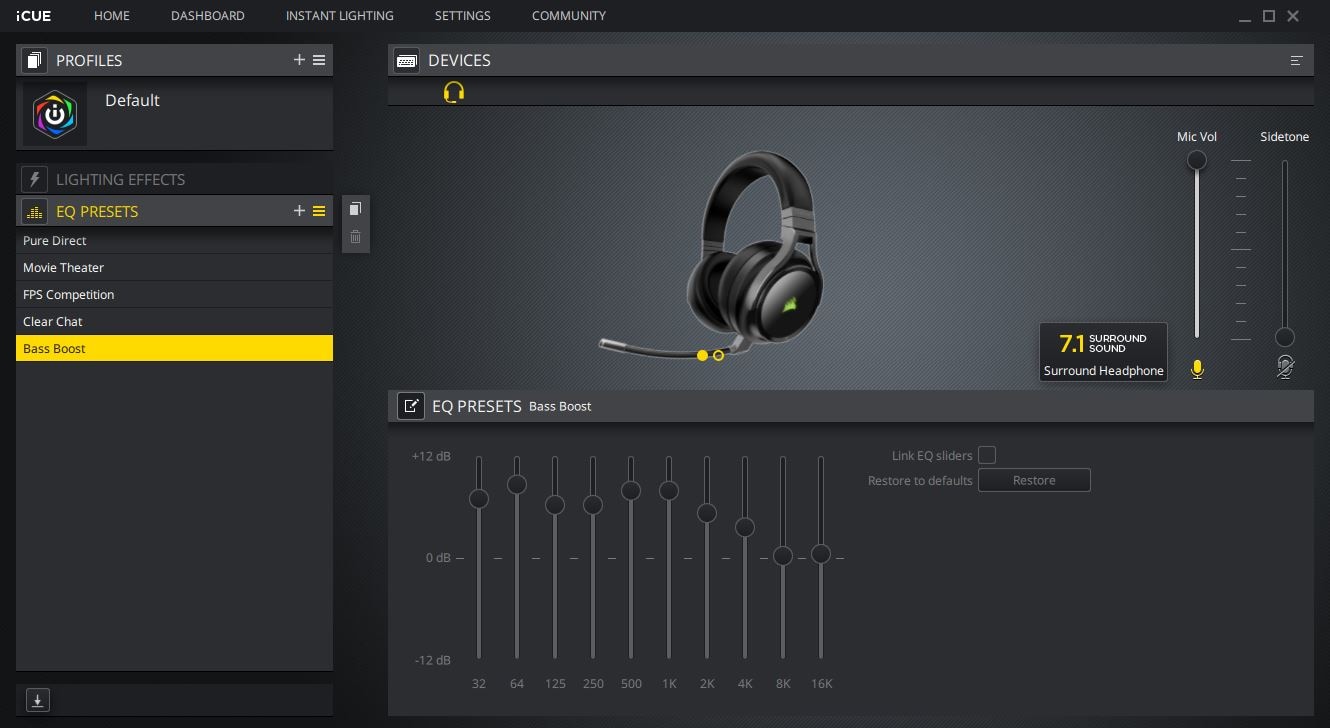The width and height of the screenshot is (1330, 728).
Task: Toggle 7.1 Surround Sound mode
Action: 1103,352
